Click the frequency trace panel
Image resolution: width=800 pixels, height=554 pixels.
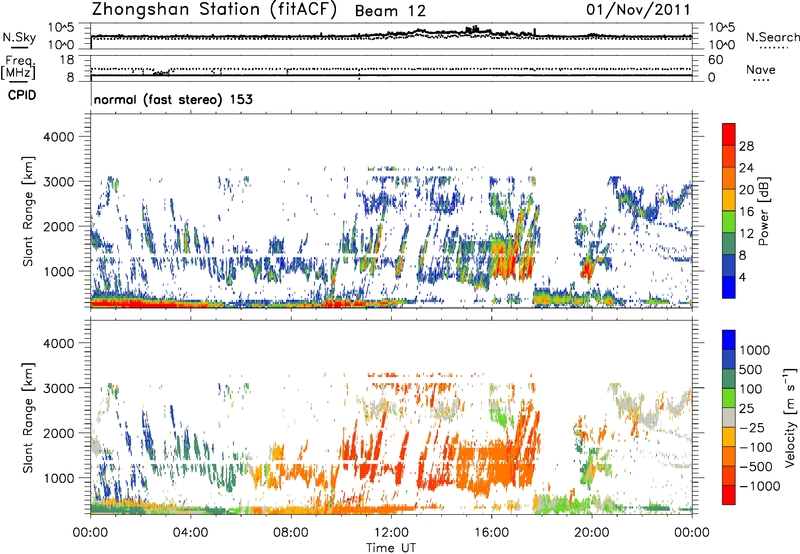coord(391,68)
